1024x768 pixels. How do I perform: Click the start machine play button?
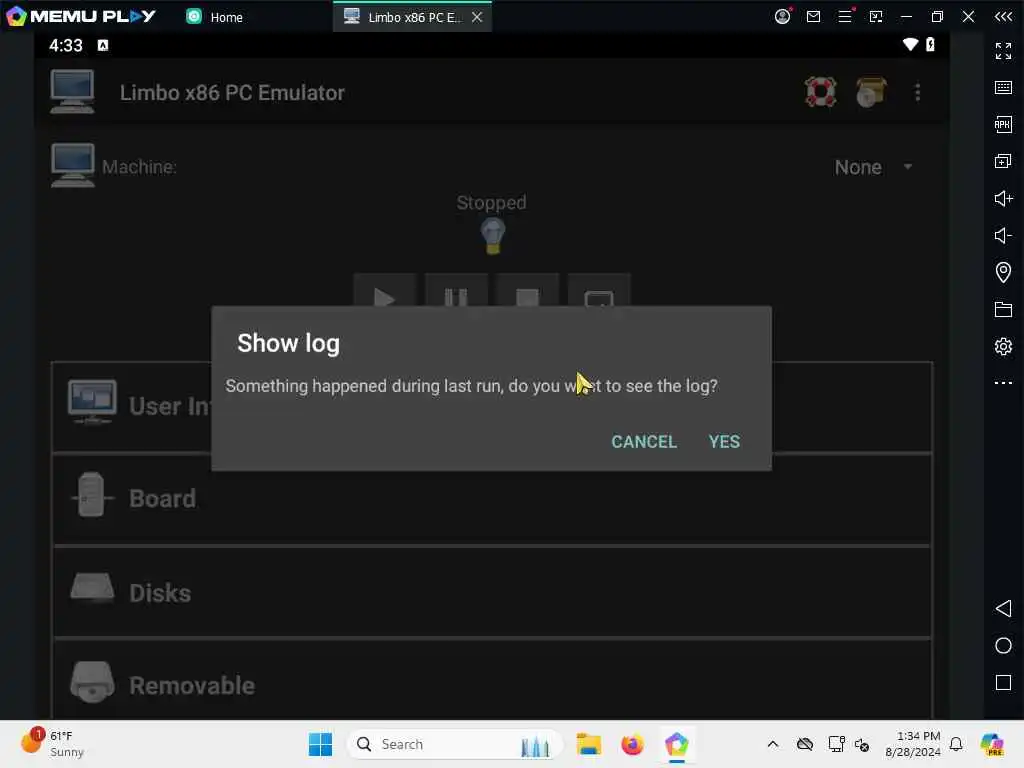385,291
